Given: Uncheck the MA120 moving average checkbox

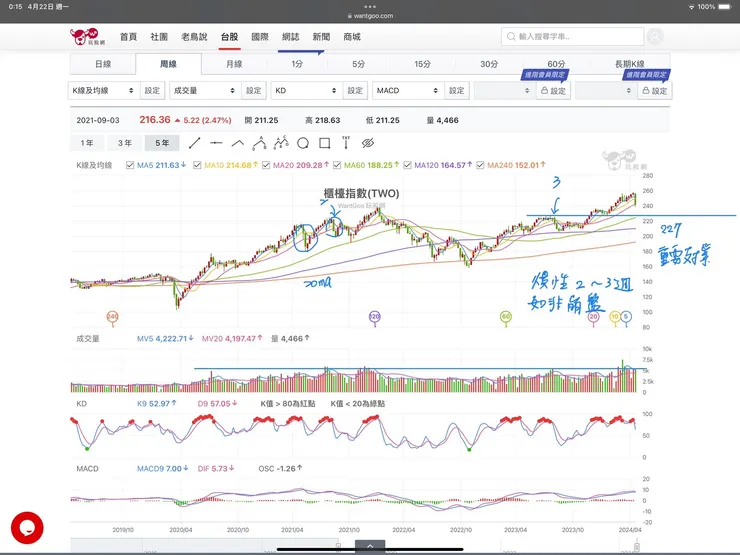Looking at the screenshot, I should 407,165.
